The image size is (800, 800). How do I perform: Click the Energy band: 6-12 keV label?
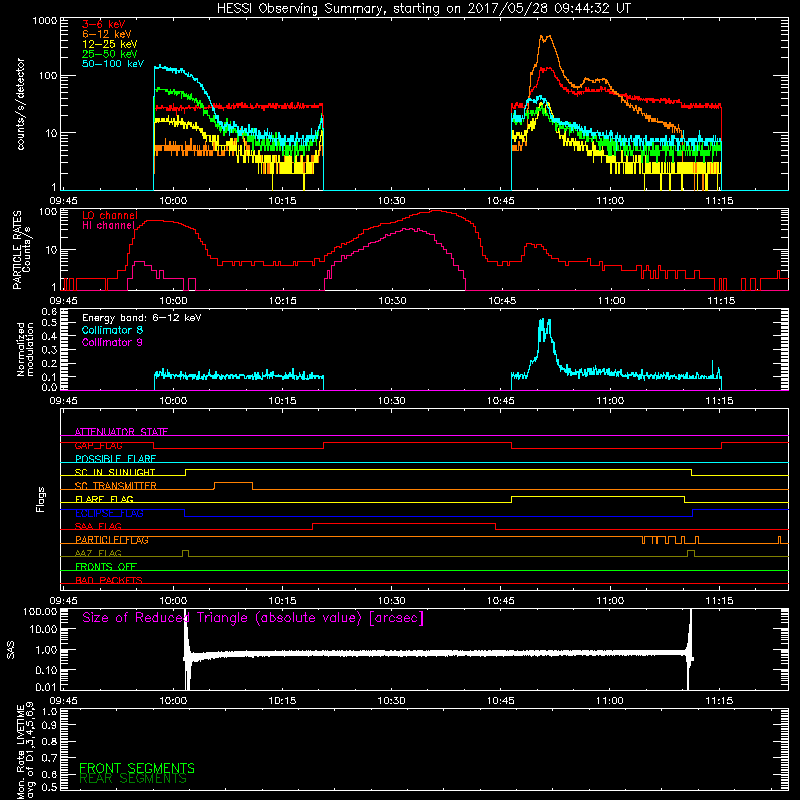tap(142, 318)
